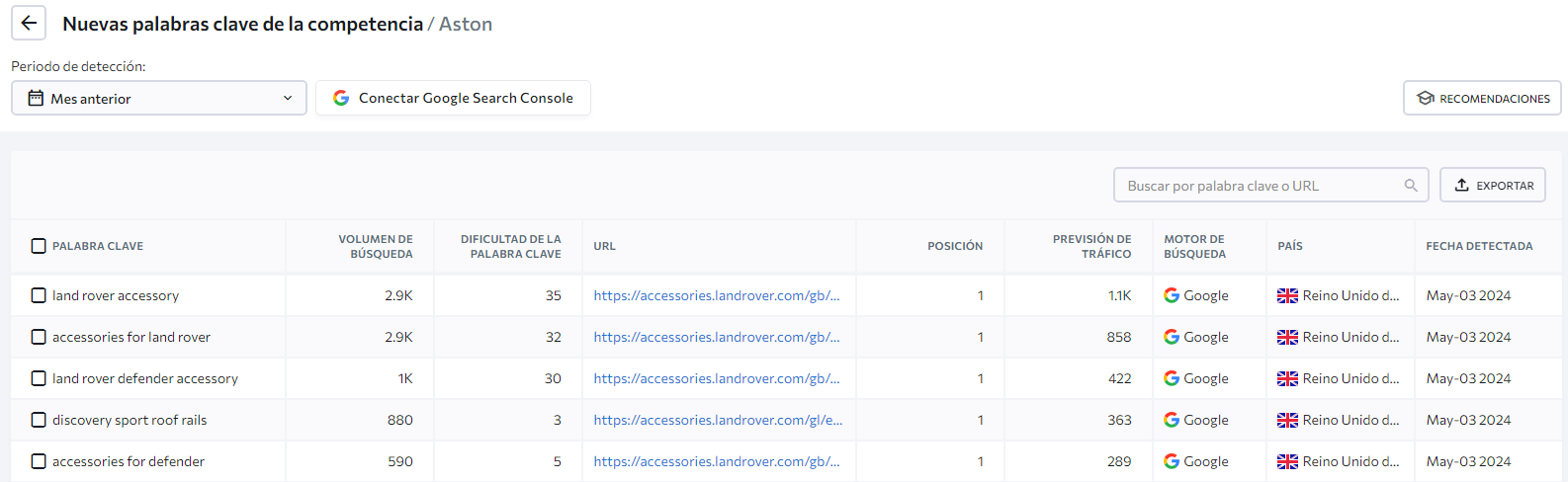The width and height of the screenshot is (1568, 482).
Task: Click Google icon in roof rails row
Action: point(1172,420)
